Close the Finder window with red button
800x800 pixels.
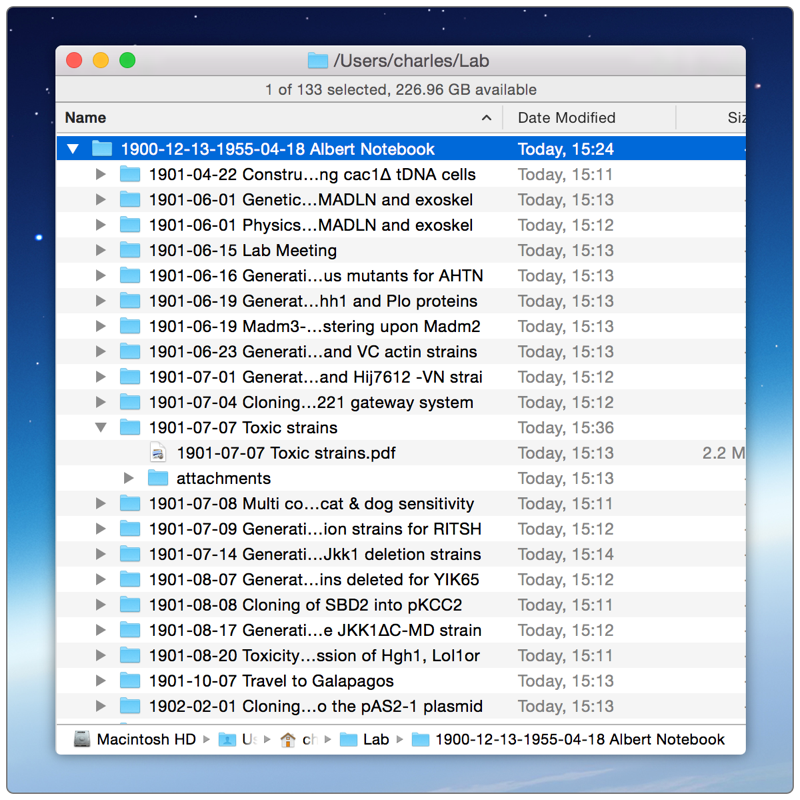click(x=74, y=60)
